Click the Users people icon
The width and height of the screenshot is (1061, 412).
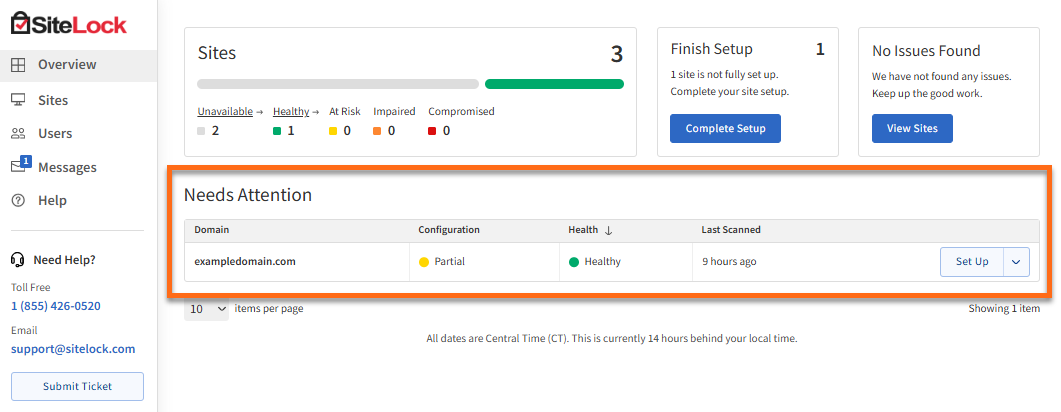pyautogui.click(x=18, y=133)
